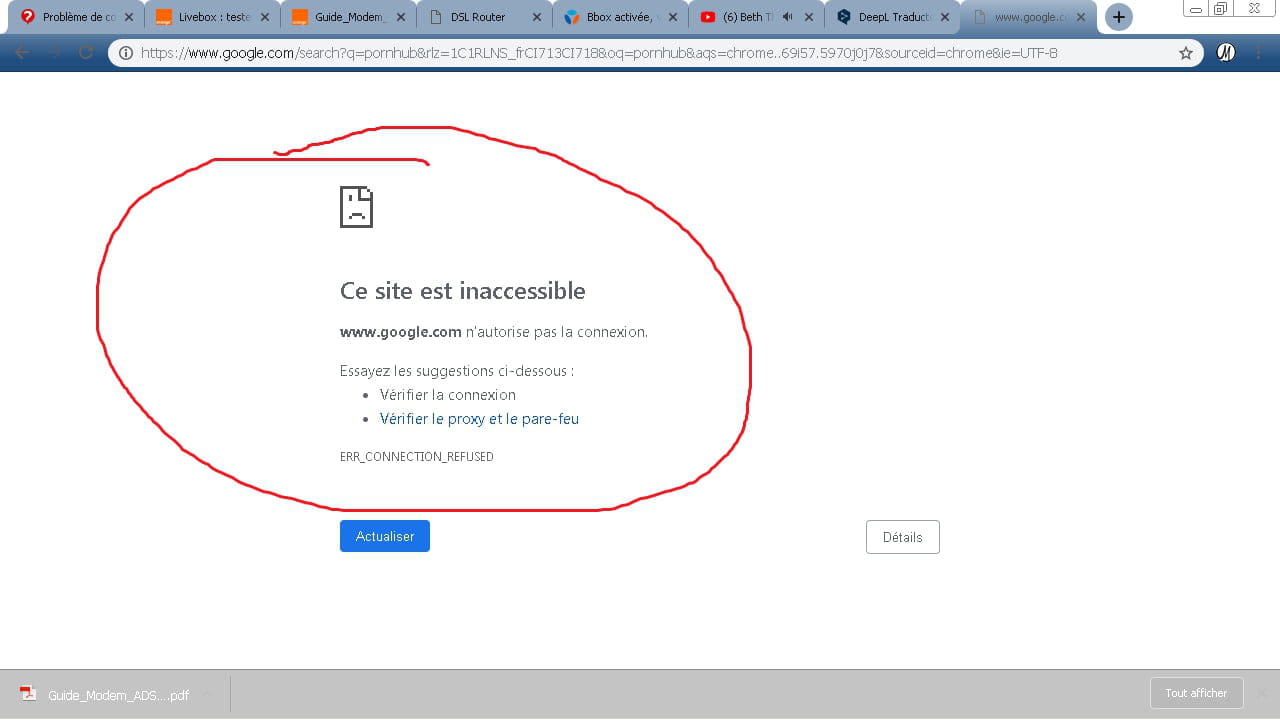The width and height of the screenshot is (1280, 720).
Task: Close the Bbox activée tab
Action: [673, 17]
